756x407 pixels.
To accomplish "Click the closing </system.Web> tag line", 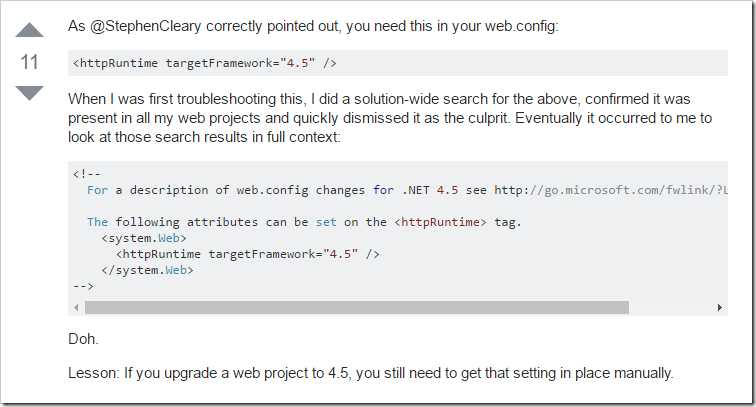I will [x=147, y=270].
